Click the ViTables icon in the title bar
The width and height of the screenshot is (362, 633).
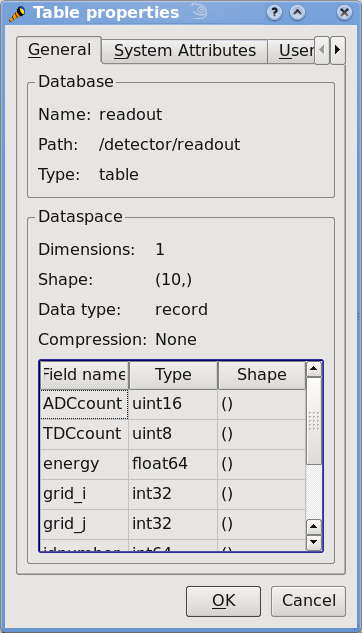[17, 13]
